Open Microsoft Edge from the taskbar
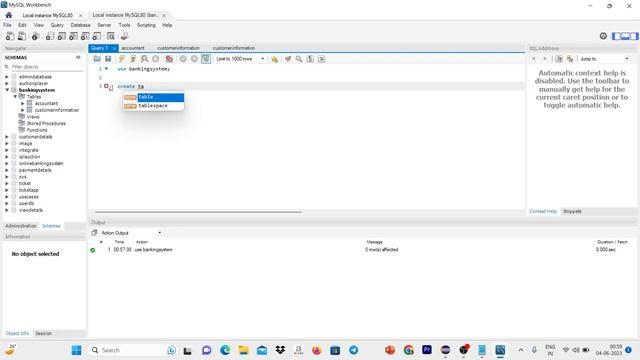The width and height of the screenshot is (640, 360). coord(225,350)
